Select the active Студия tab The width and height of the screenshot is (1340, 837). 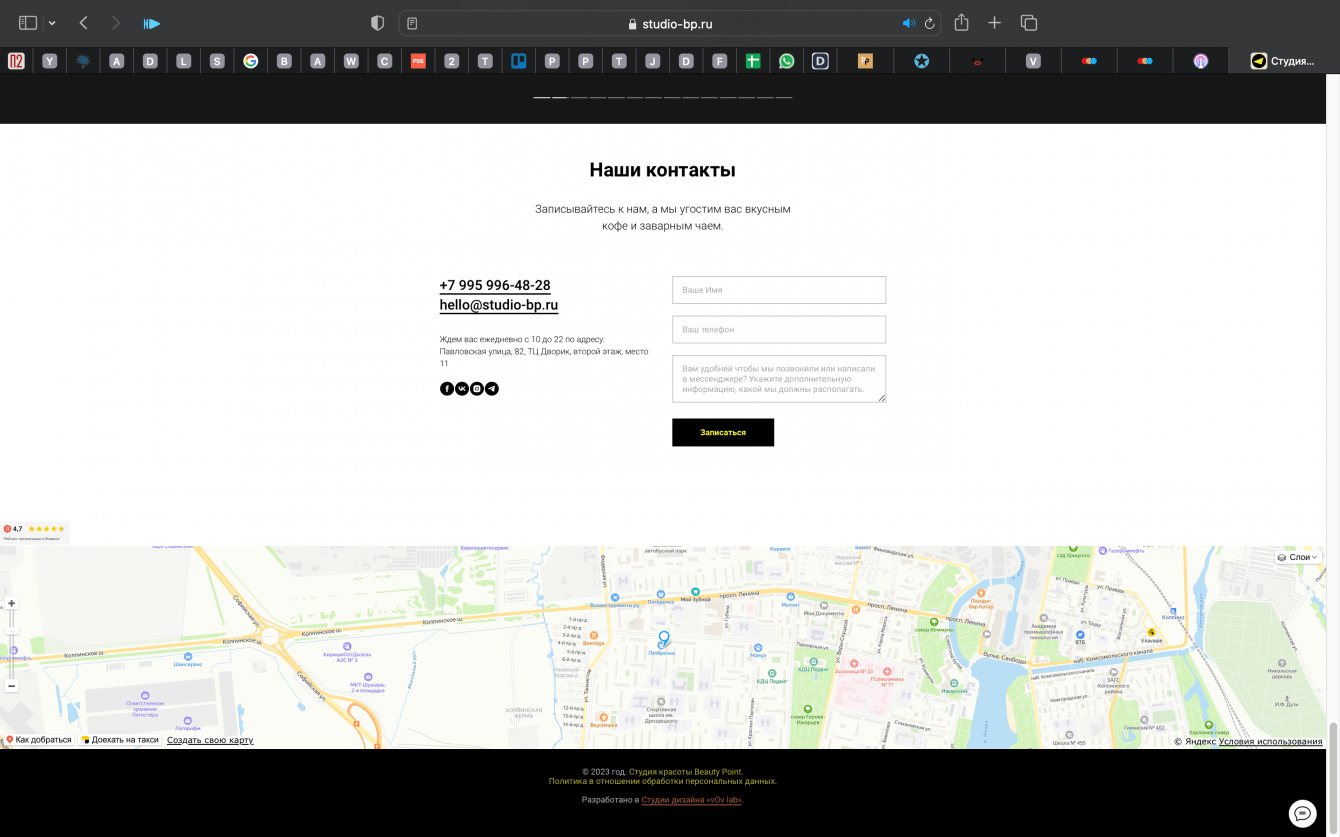tap(1283, 61)
